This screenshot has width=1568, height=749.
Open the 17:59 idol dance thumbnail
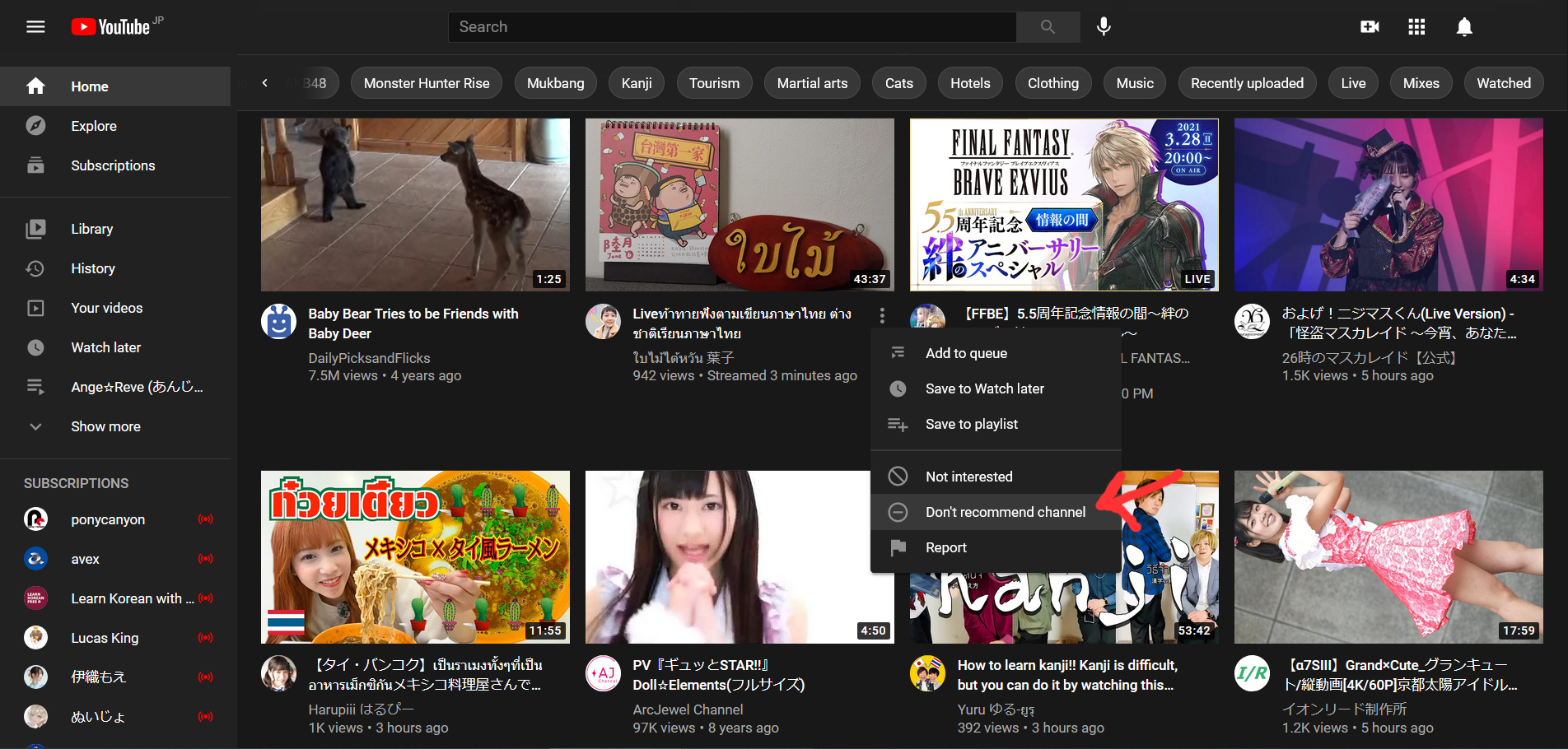pyautogui.click(x=1388, y=557)
